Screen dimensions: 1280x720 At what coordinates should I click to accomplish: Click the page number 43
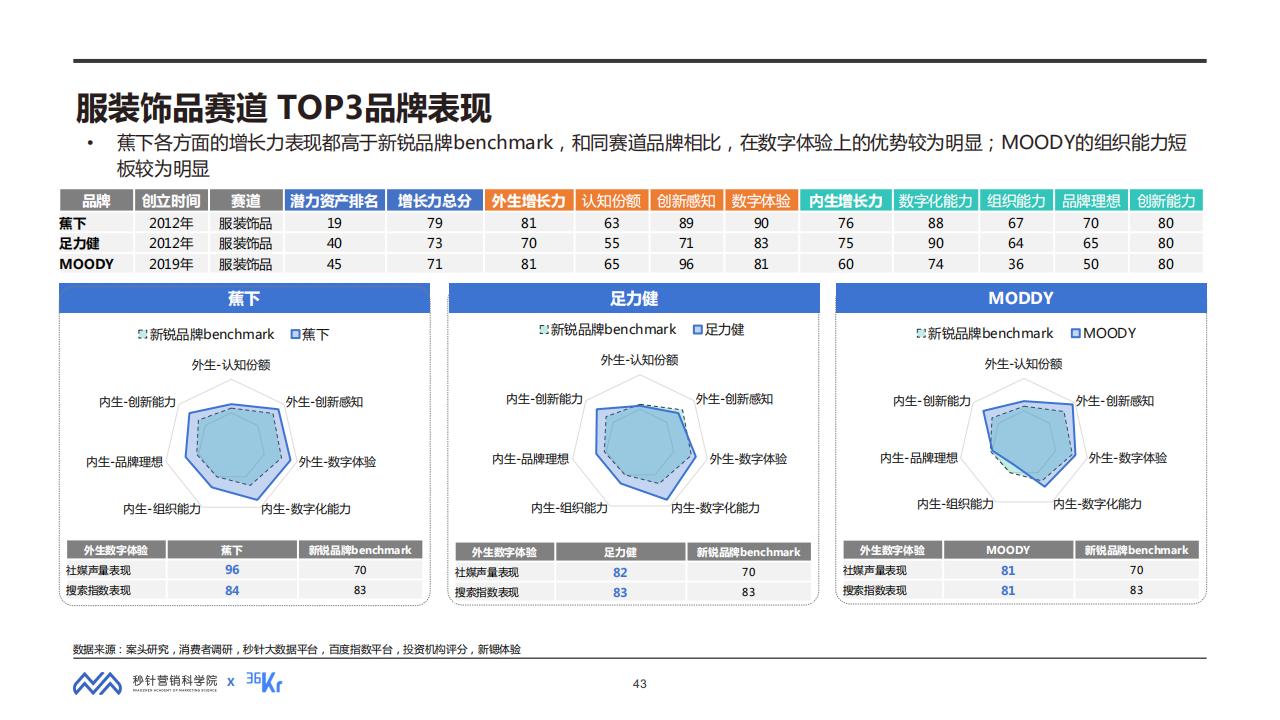coord(640,684)
